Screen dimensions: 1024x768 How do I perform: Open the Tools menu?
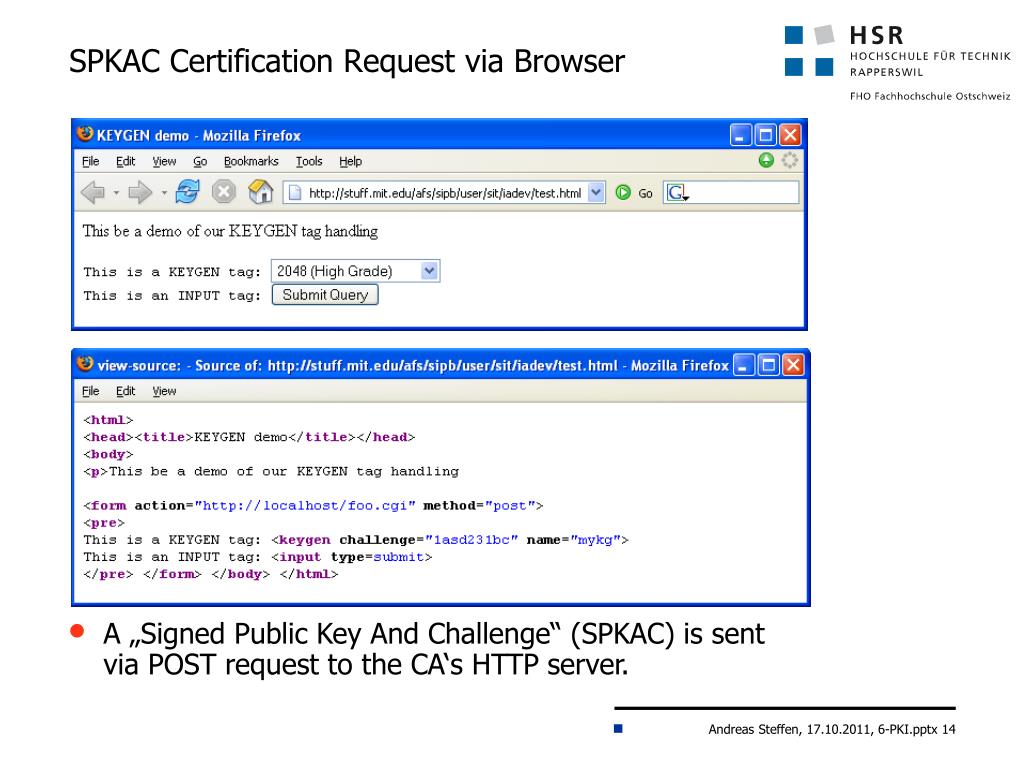tap(309, 161)
